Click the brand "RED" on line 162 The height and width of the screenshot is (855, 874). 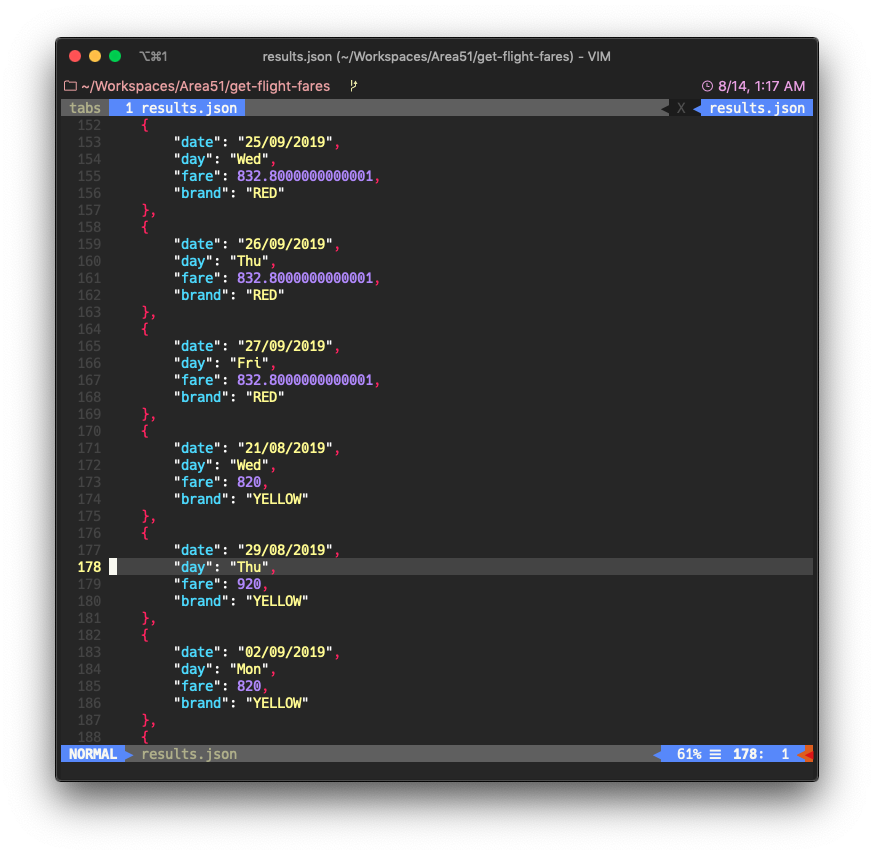pyautogui.click(x=265, y=295)
